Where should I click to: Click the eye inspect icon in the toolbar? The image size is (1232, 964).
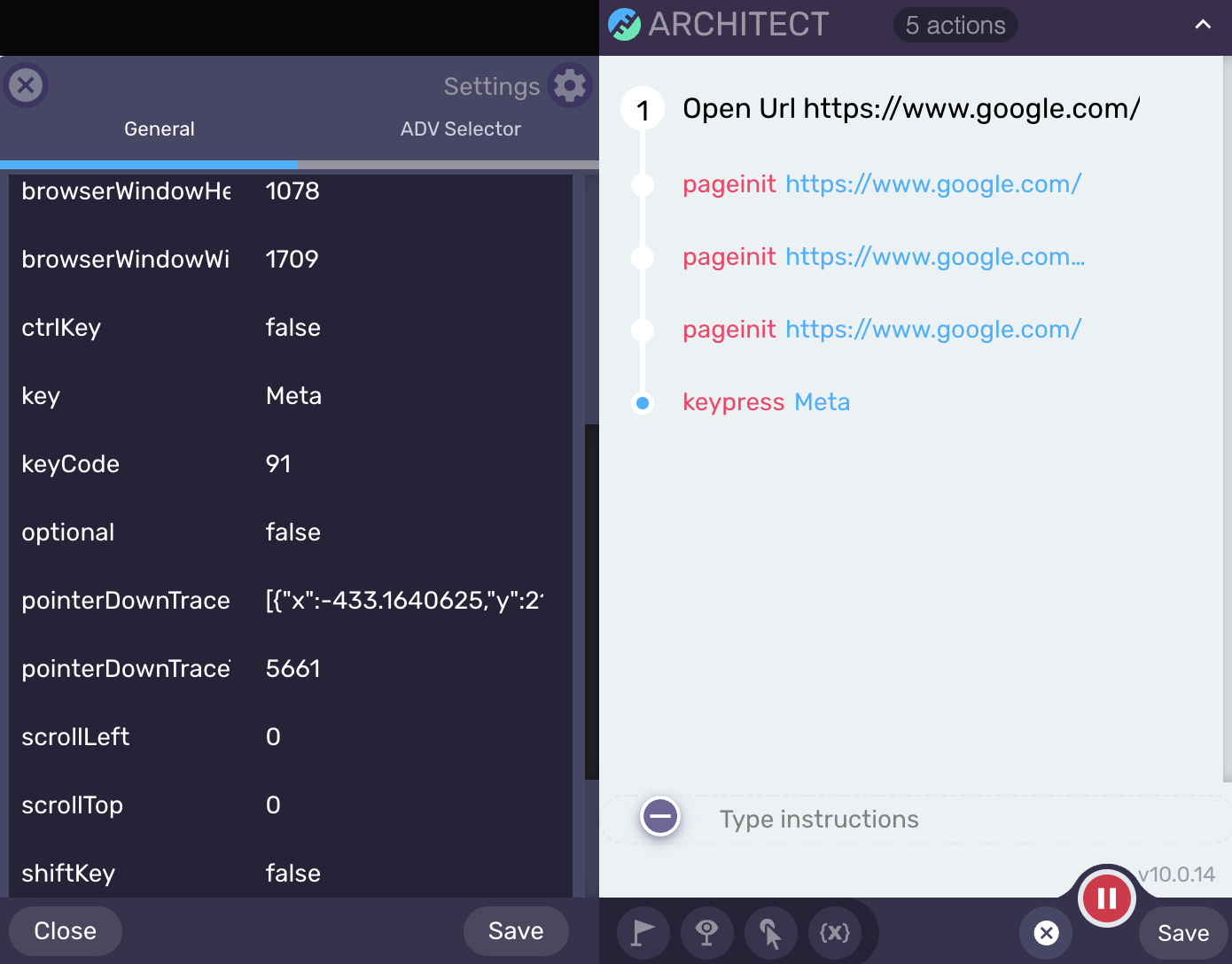(x=707, y=933)
